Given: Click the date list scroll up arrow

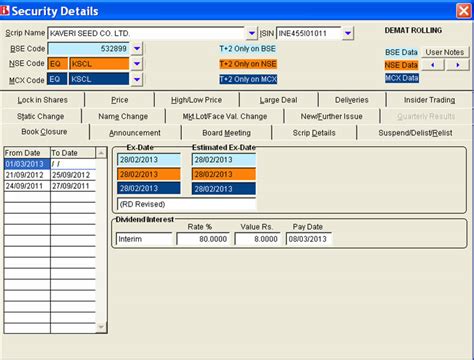Looking at the screenshot, I should point(101,153).
